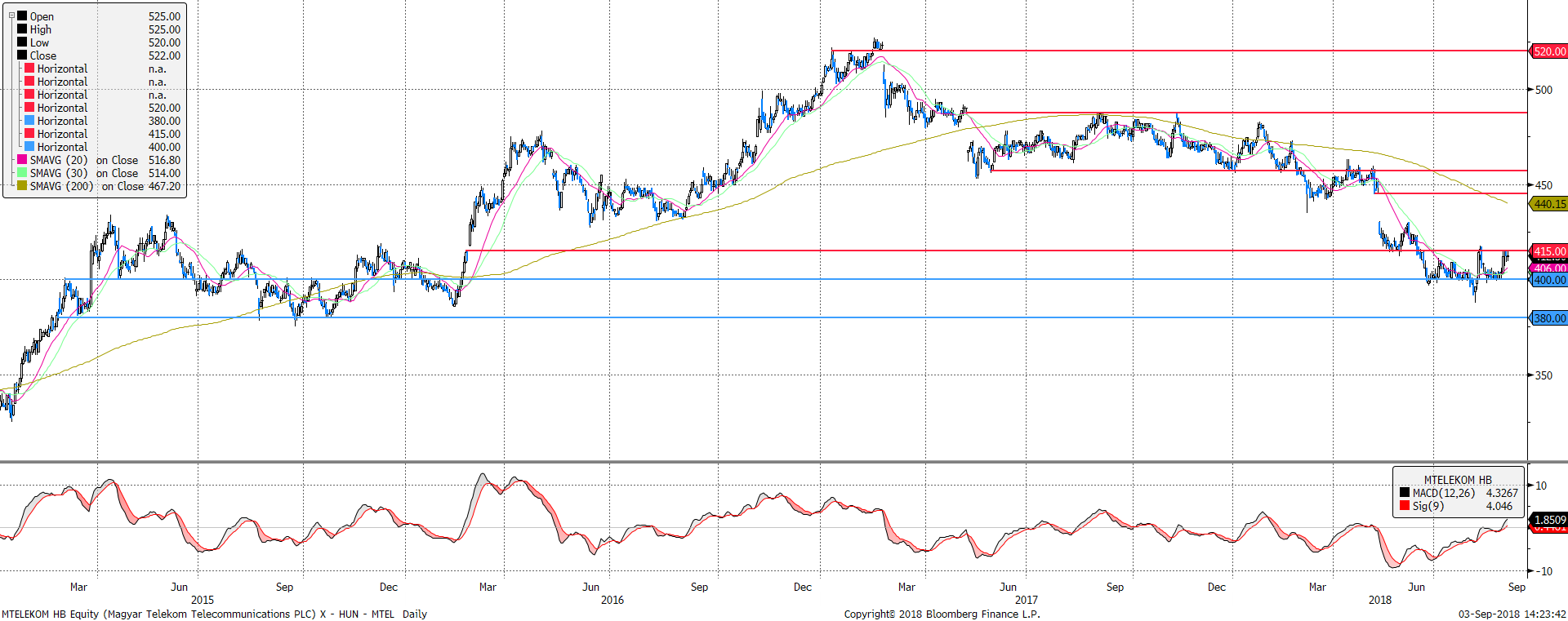Click the red Sig(9) swatch

[1405, 506]
